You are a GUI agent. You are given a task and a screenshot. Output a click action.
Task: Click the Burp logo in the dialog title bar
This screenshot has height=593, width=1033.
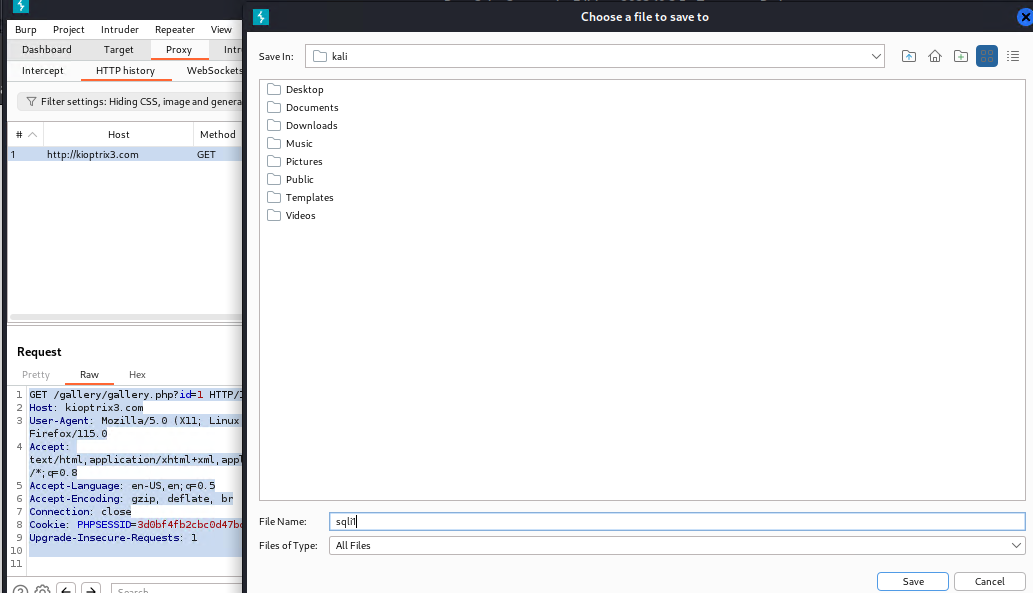coord(261,17)
